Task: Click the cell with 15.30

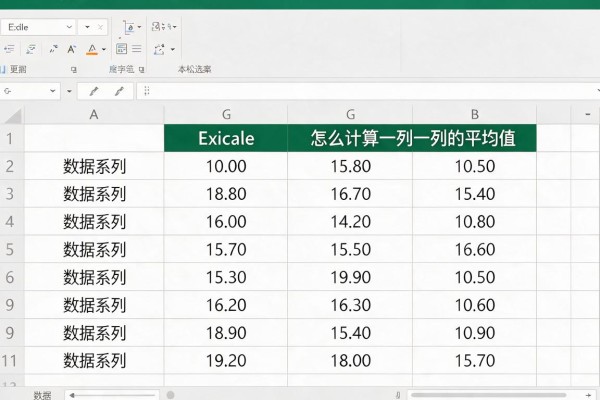Action: [x=226, y=277]
